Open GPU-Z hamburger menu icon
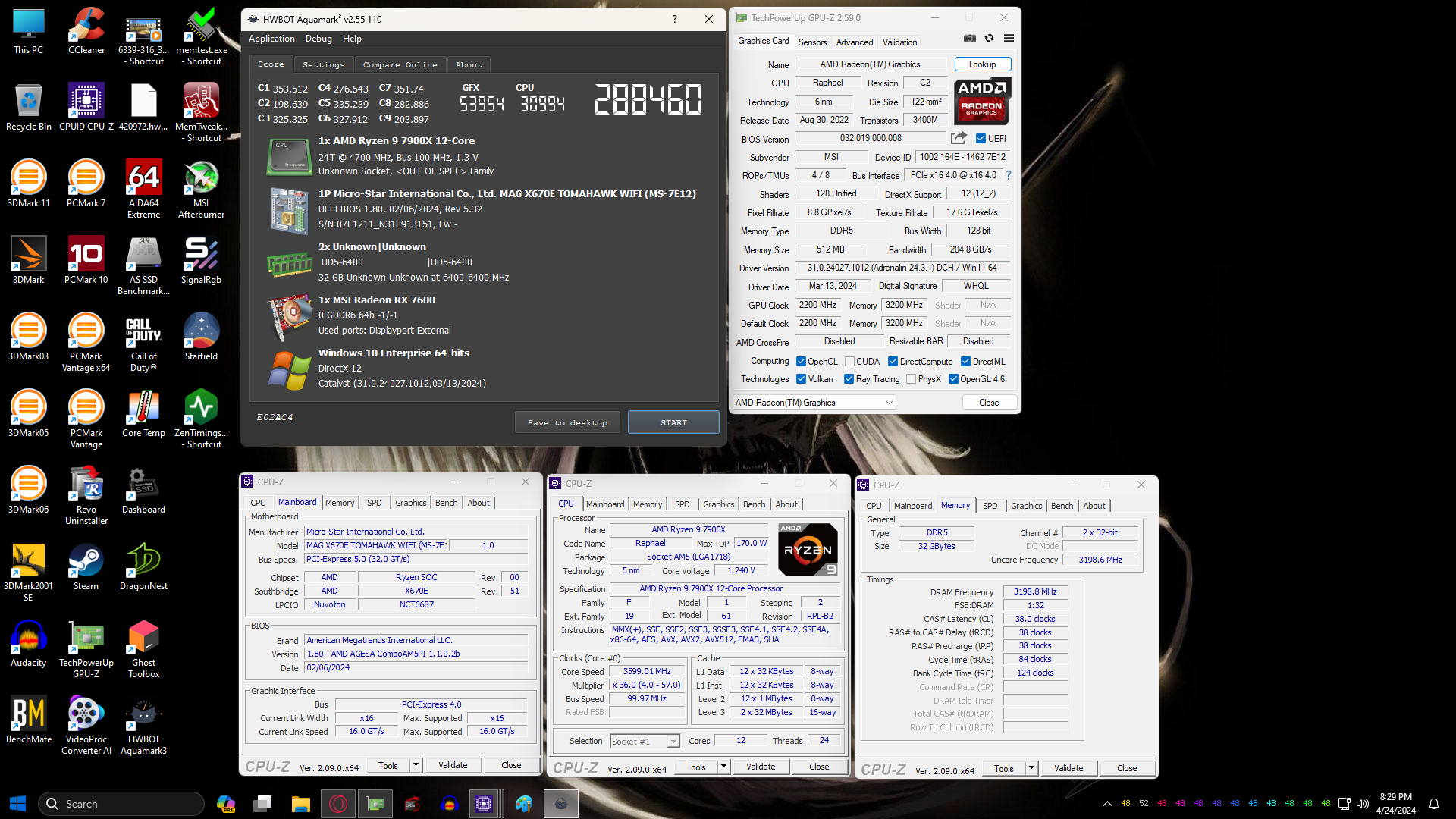Viewport: 1456px width, 819px height. click(1009, 38)
